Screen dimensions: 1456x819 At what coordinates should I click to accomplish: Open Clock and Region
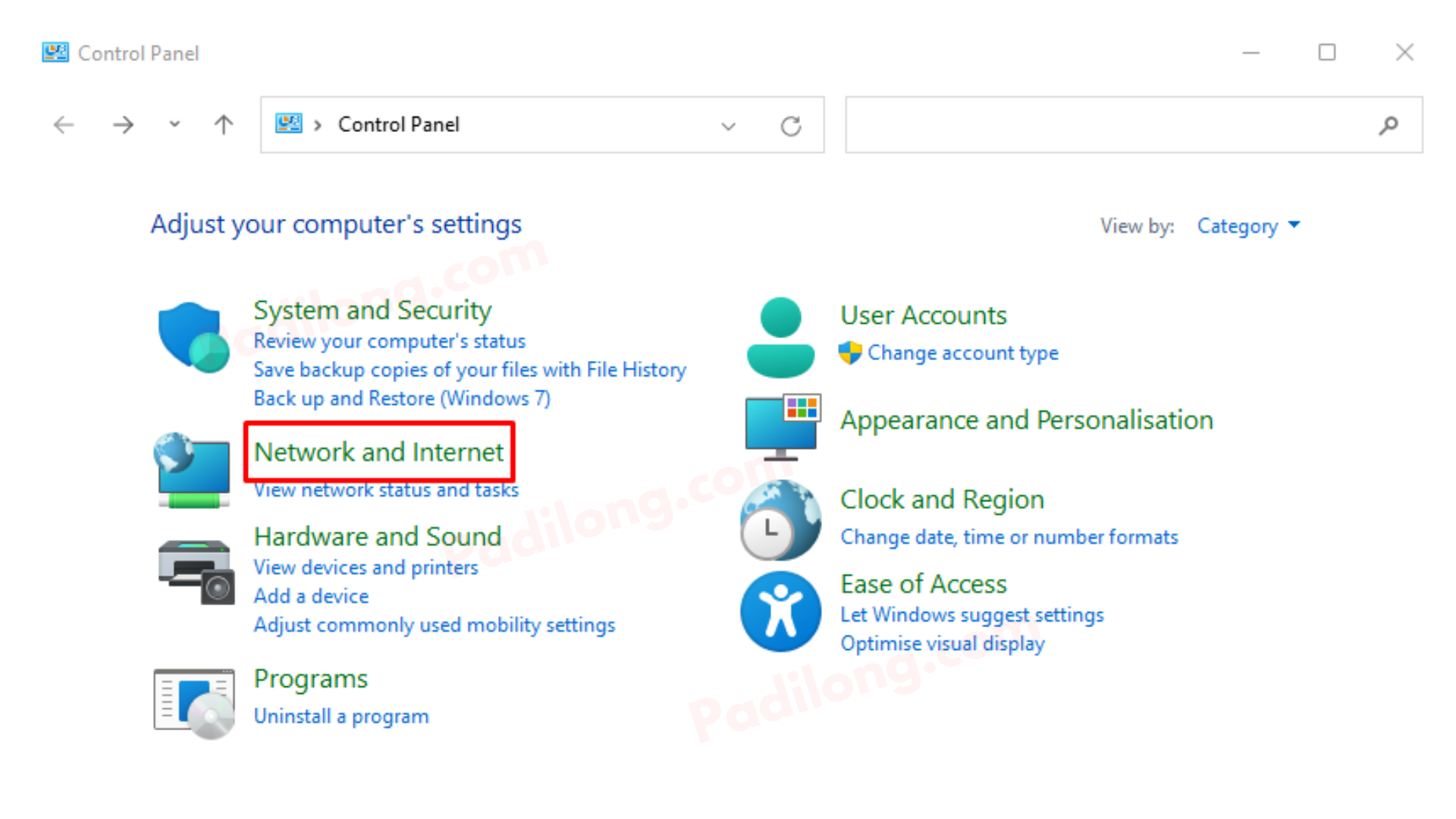[x=942, y=499]
